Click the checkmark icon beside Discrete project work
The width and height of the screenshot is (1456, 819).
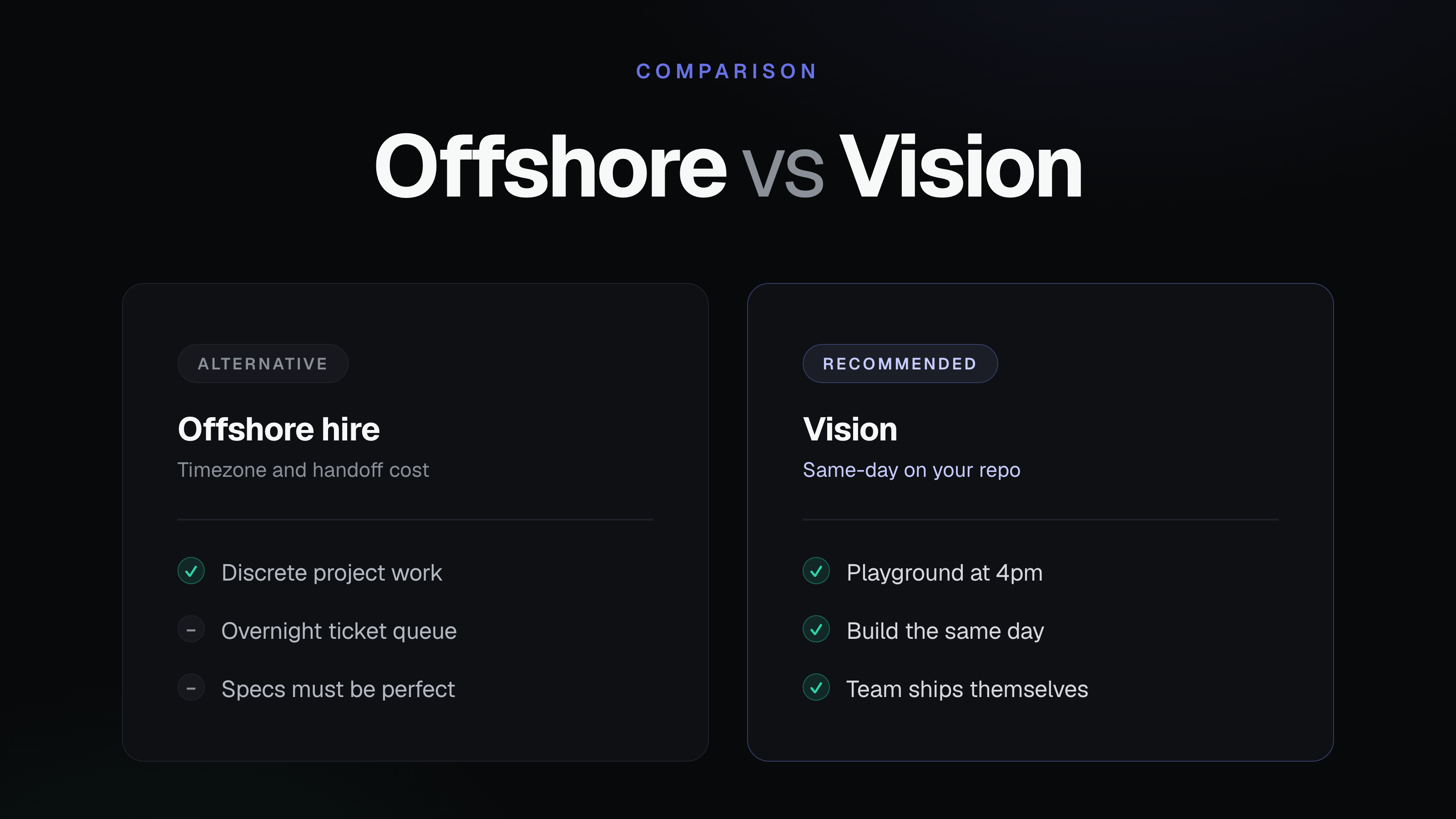coord(191,571)
